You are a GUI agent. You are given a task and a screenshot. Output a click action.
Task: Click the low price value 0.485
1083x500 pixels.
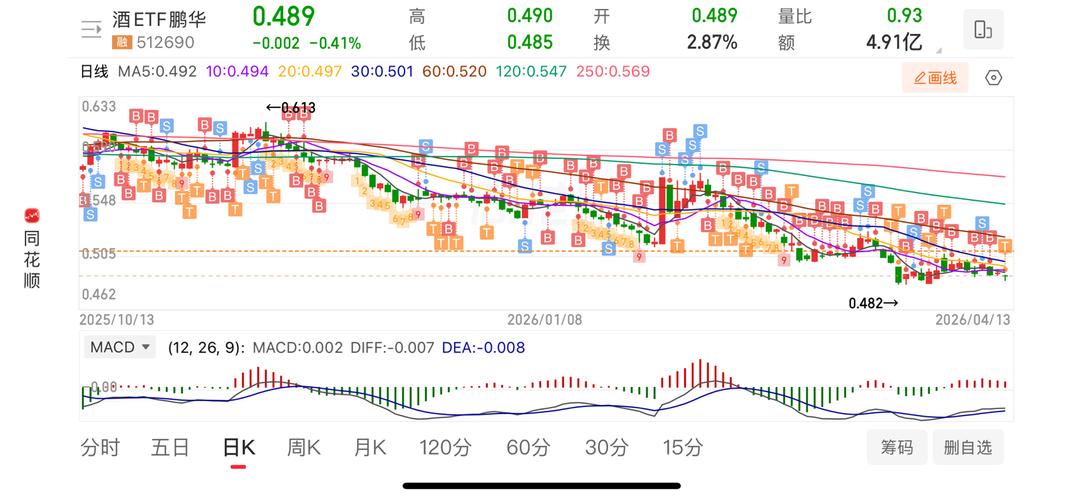click(x=530, y=43)
